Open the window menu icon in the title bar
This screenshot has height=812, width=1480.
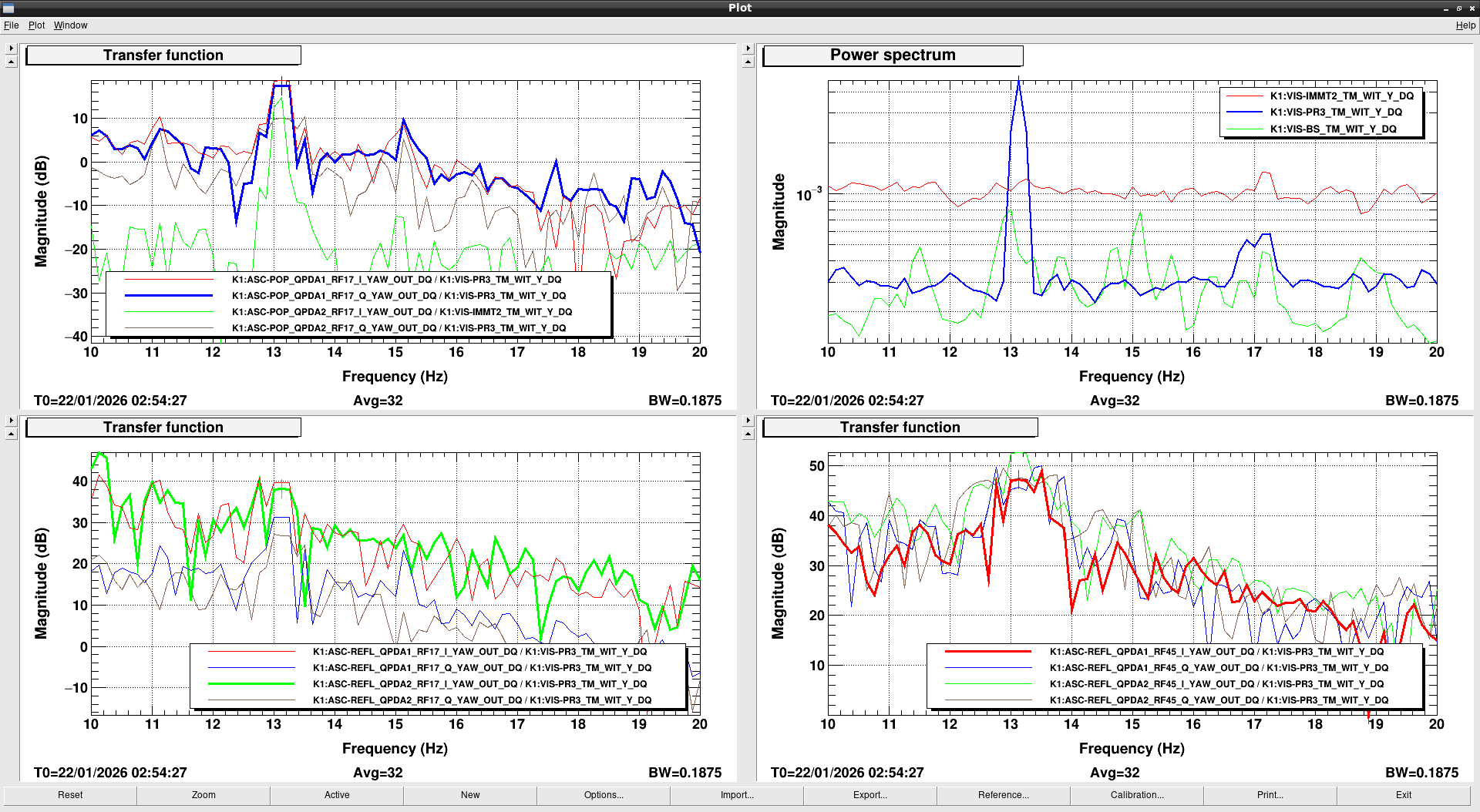coord(8,8)
